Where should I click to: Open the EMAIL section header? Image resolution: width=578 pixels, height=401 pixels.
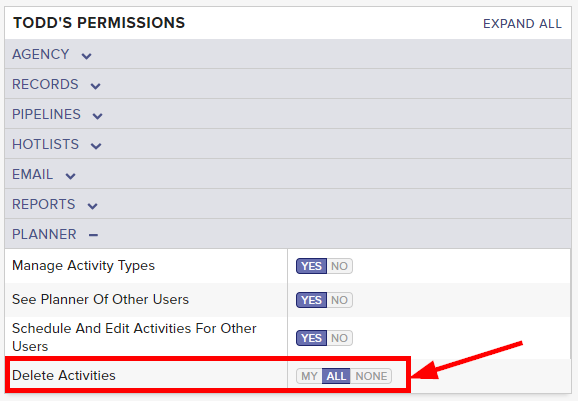click(288, 174)
